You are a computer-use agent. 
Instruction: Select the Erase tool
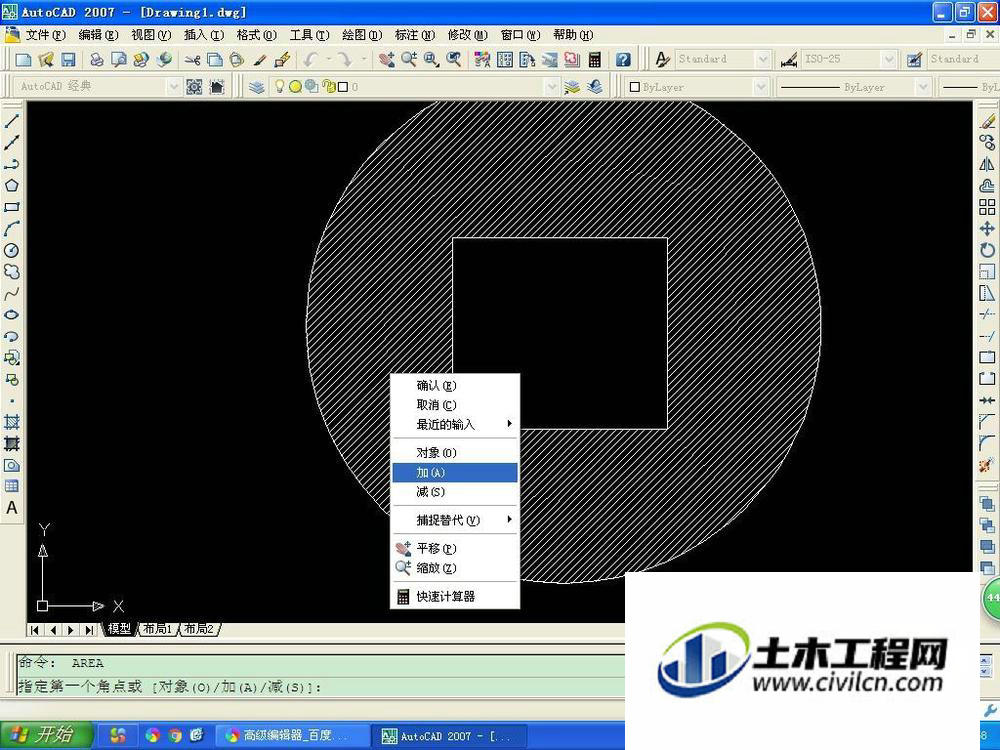[987, 121]
